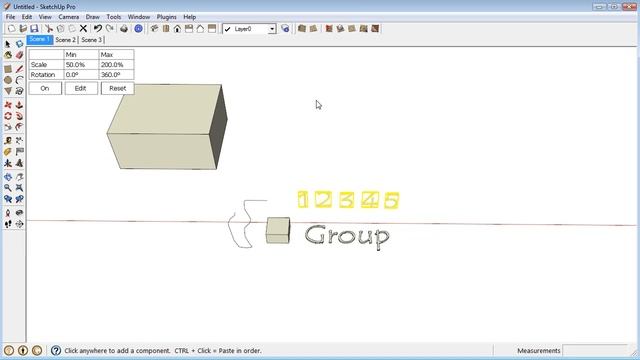This screenshot has width=640, height=360.
Task: Choose the Circle tool
Action: click(8, 80)
